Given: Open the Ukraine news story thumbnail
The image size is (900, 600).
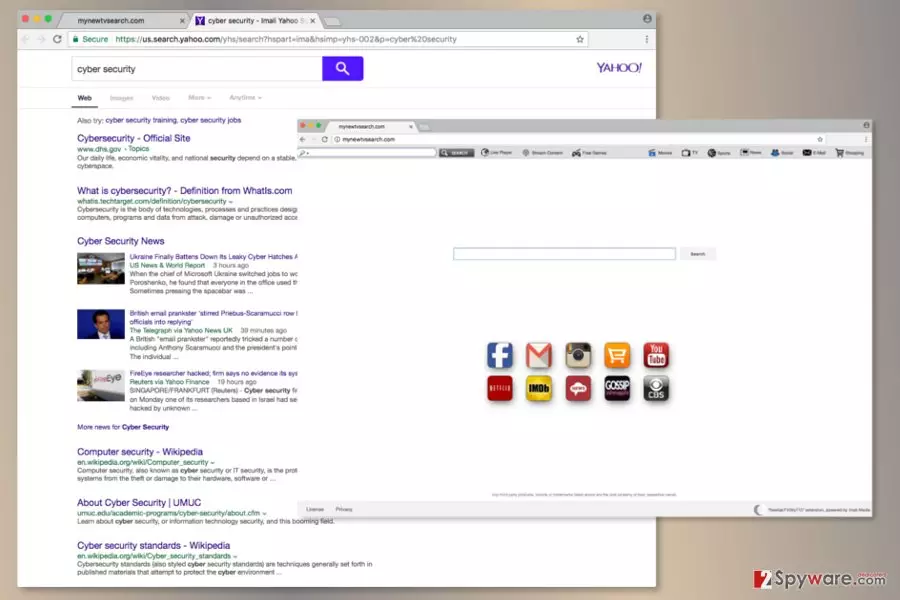Looking at the screenshot, I should pyautogui.click(x=101, y=268).
